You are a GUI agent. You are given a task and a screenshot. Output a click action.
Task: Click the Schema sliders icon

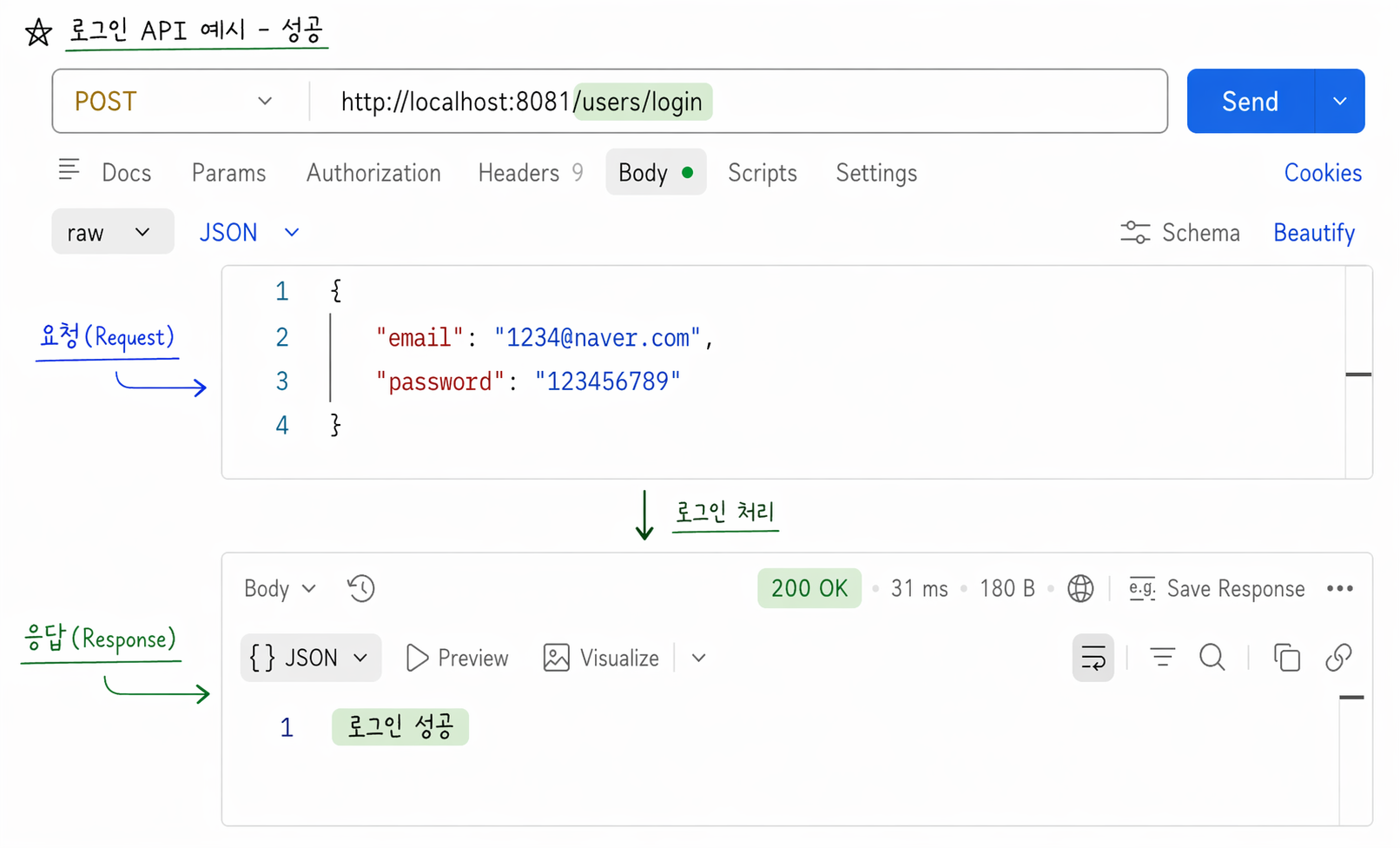(x=1135, y=232)
